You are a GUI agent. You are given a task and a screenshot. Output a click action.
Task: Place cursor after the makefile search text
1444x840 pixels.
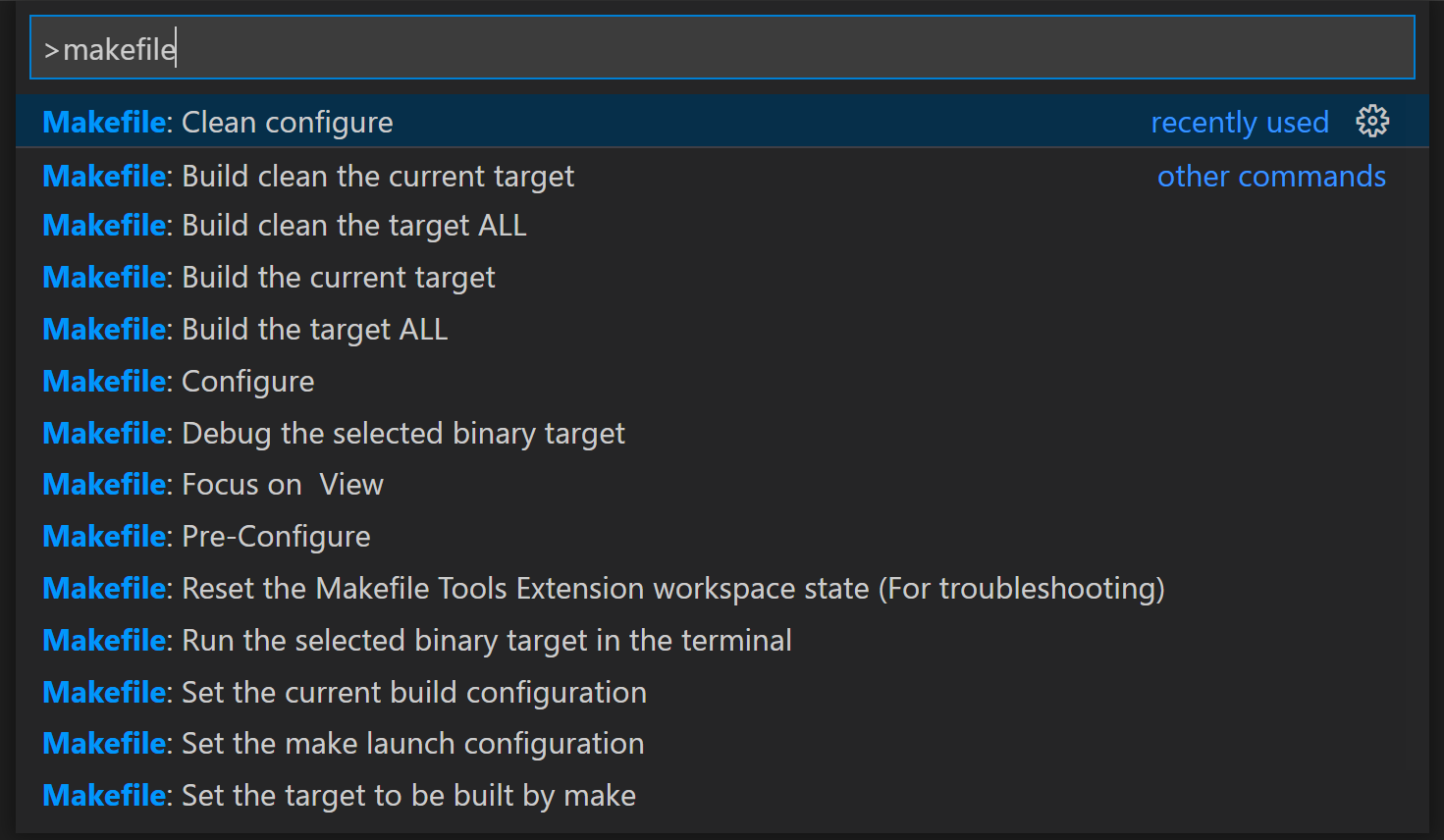[177, 47]
